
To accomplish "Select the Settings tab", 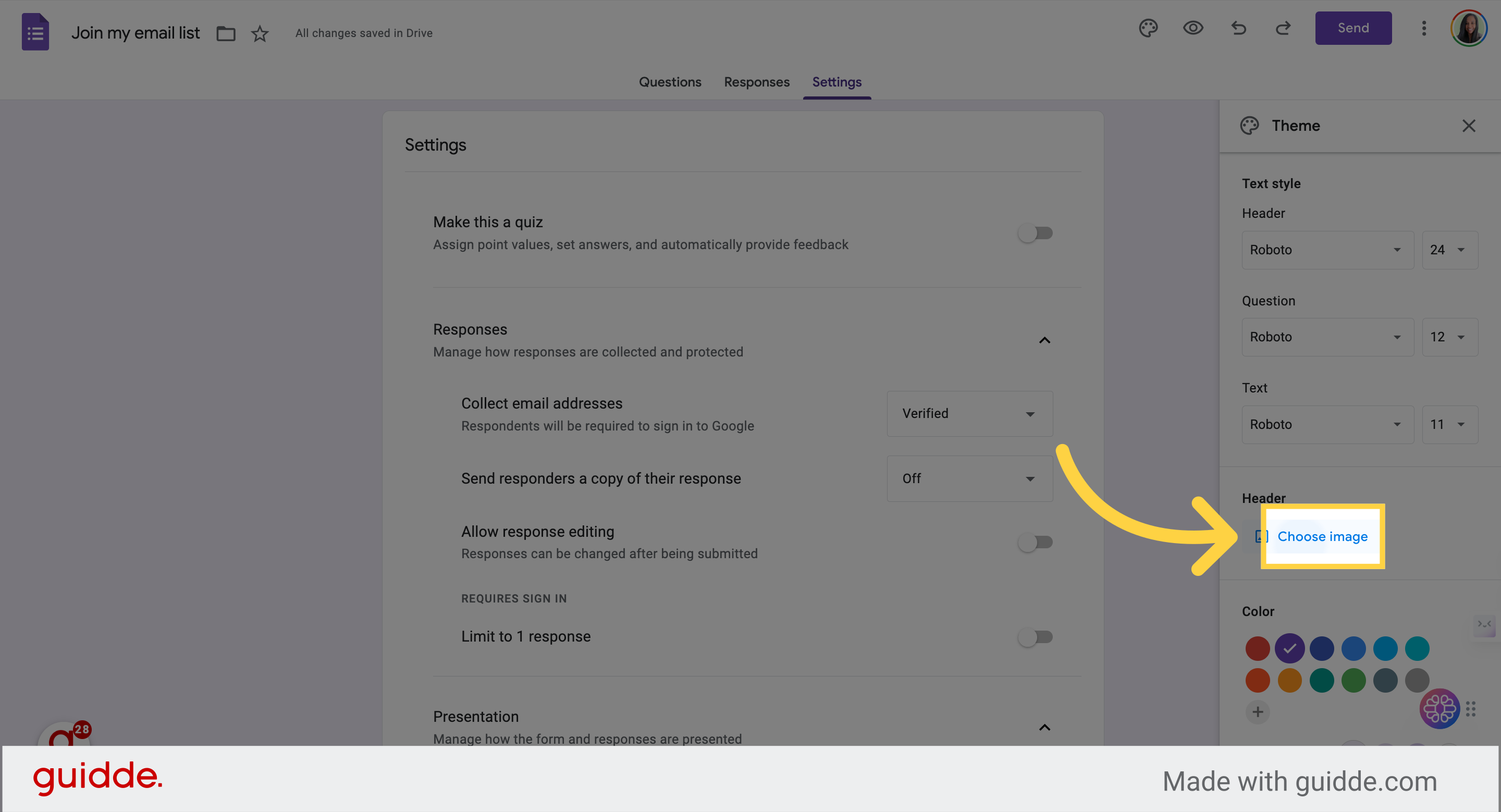I will click(836, 82).
